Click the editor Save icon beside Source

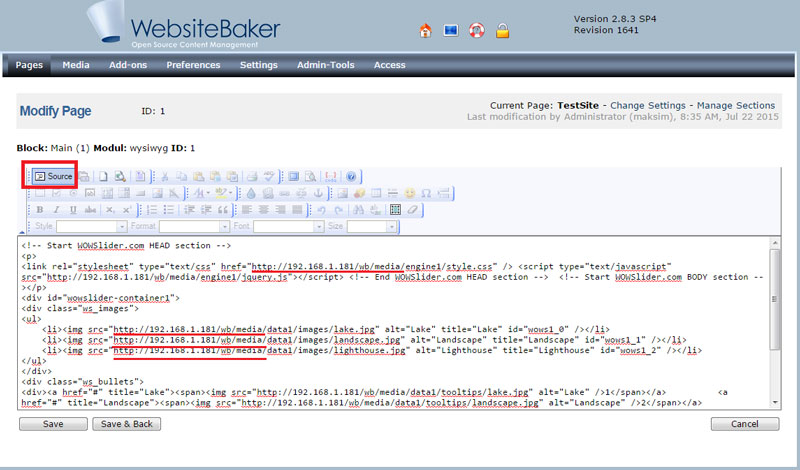pyautogui.click(x=84, y=177)
